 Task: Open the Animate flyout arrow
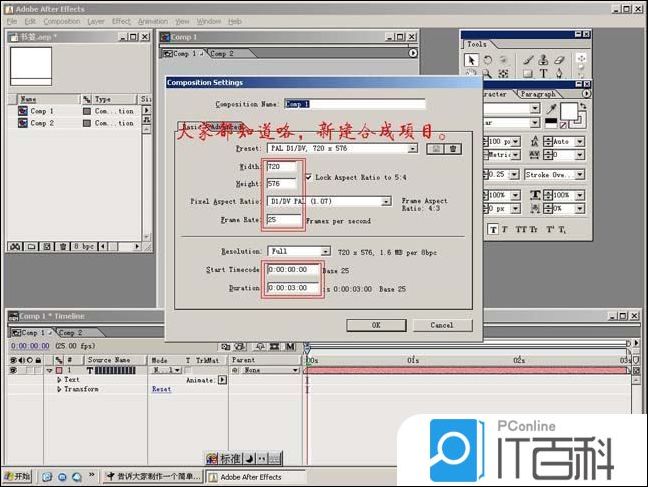pyautogui.click(x=222, y=380)
